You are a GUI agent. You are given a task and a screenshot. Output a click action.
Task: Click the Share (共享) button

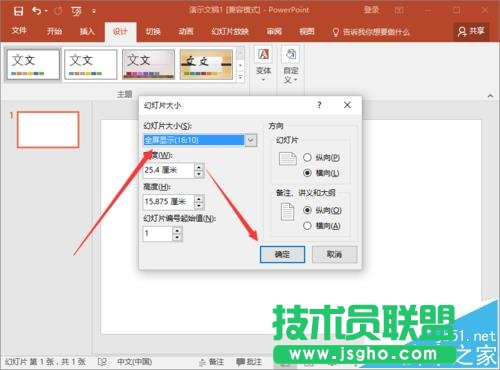click(471, 32)
